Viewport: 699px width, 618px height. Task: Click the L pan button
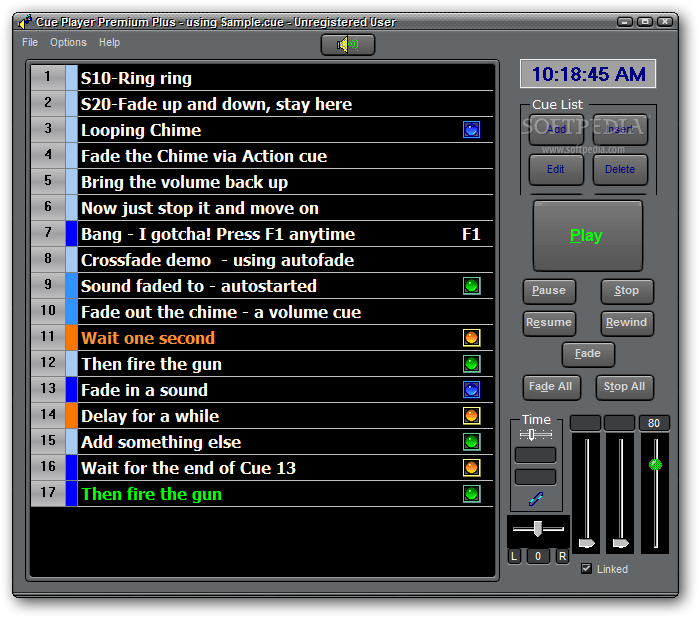pos(514,556)
